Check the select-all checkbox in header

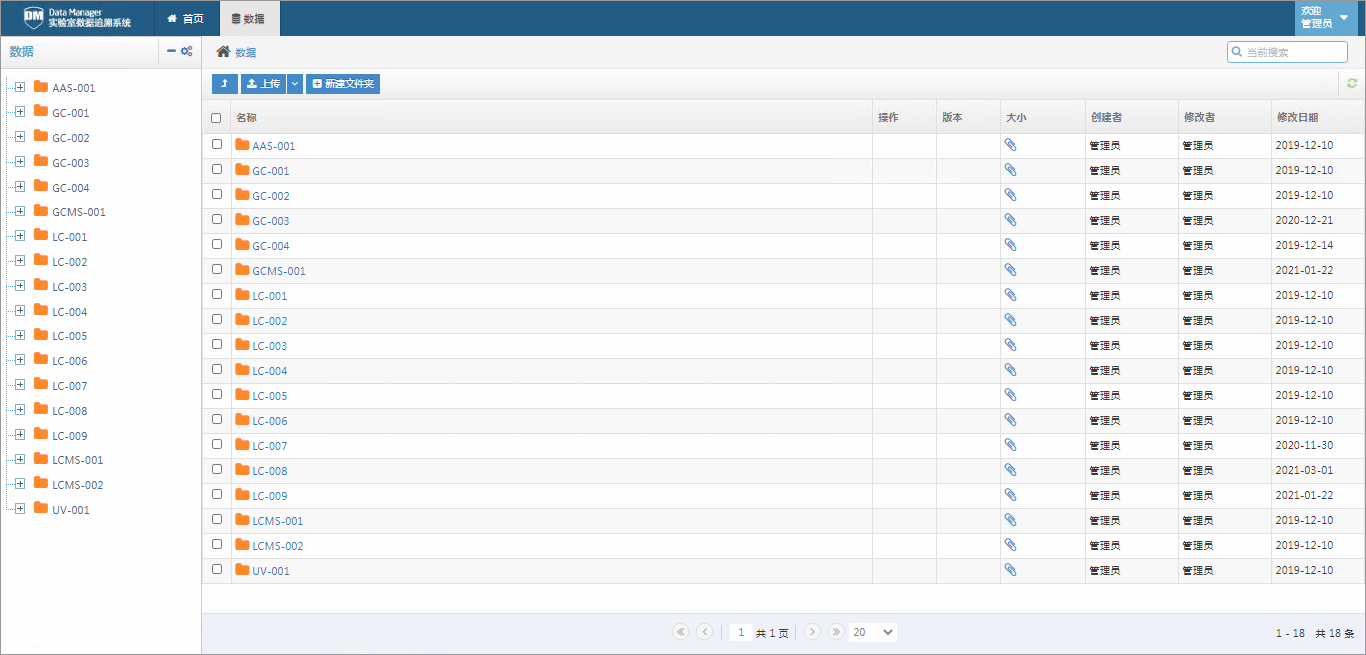tap(216, 118)
